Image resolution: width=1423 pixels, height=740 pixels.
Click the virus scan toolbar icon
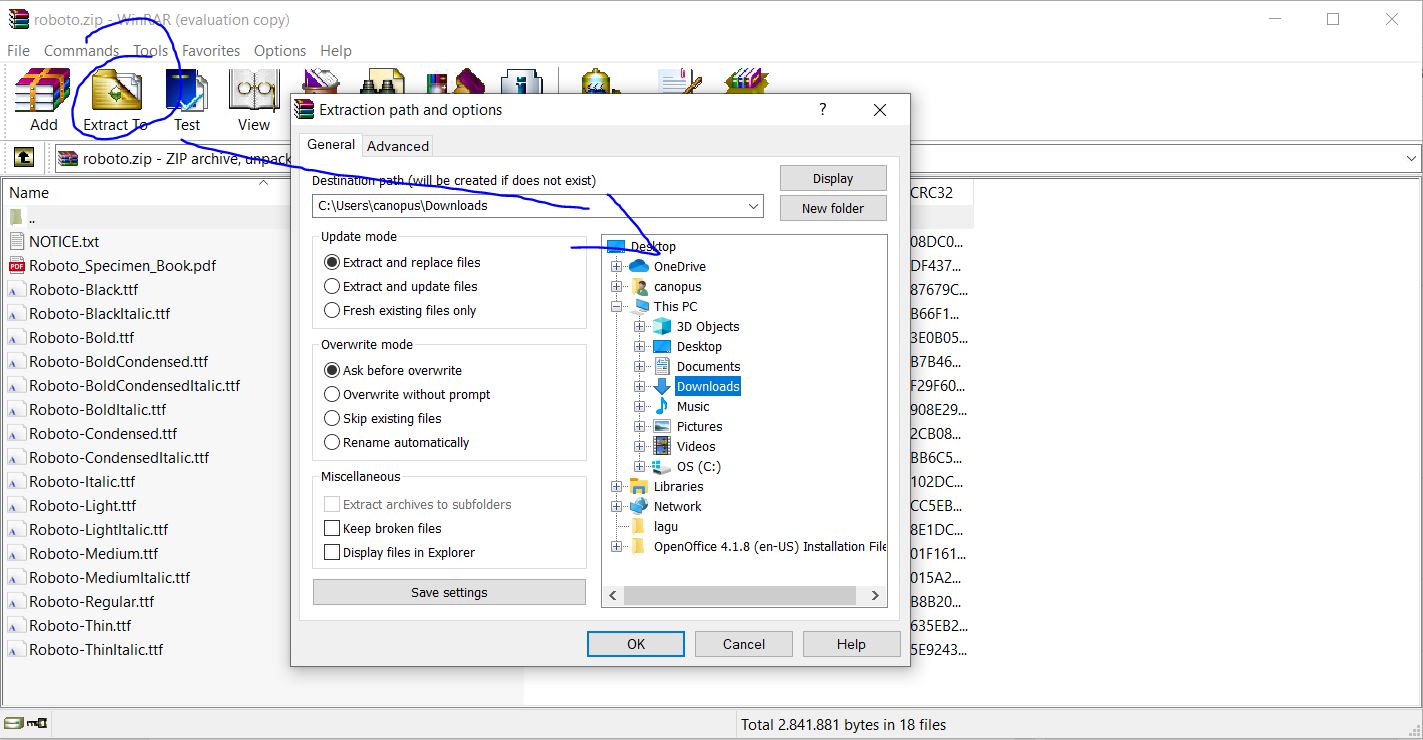tap(598, 82)
